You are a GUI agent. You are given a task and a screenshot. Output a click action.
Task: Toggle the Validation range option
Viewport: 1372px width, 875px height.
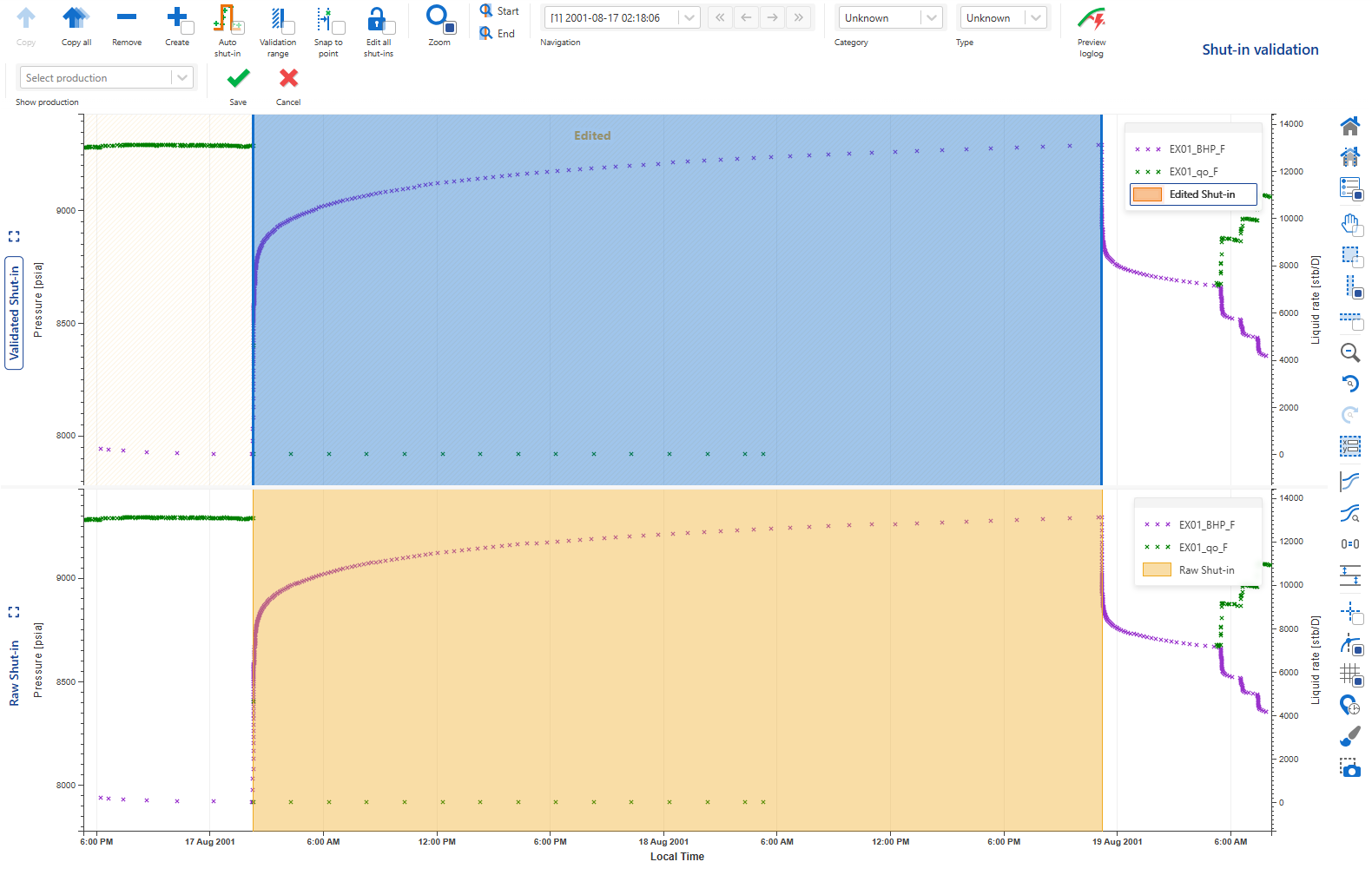(278, 19)
